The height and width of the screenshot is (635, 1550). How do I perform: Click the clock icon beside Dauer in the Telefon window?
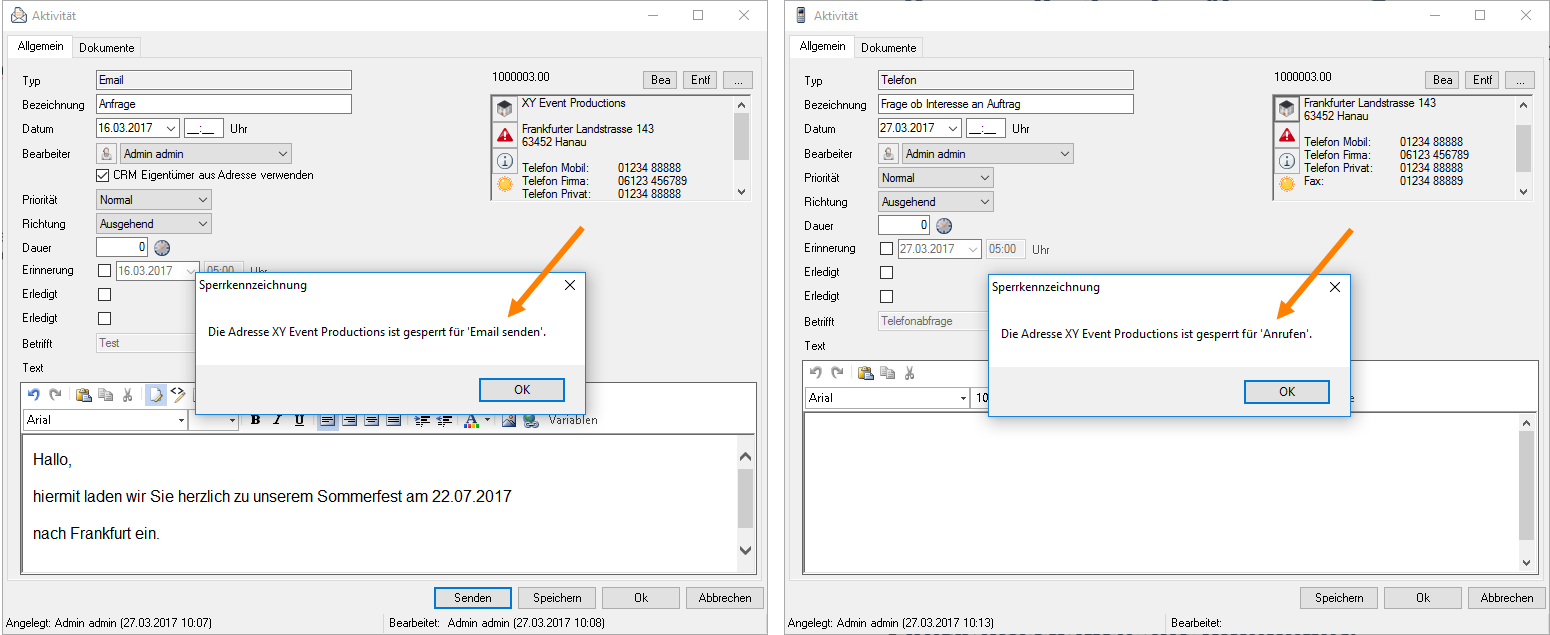(x=943, y=226)
